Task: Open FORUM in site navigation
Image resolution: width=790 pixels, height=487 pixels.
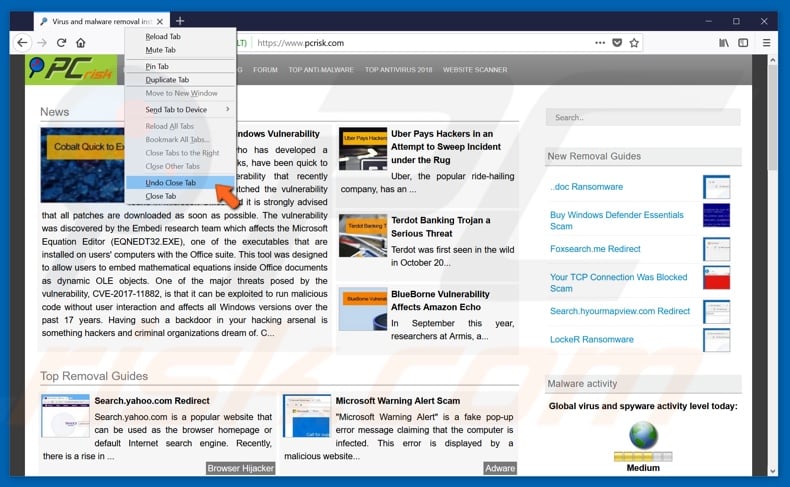Action: click(x=265, y=69)
